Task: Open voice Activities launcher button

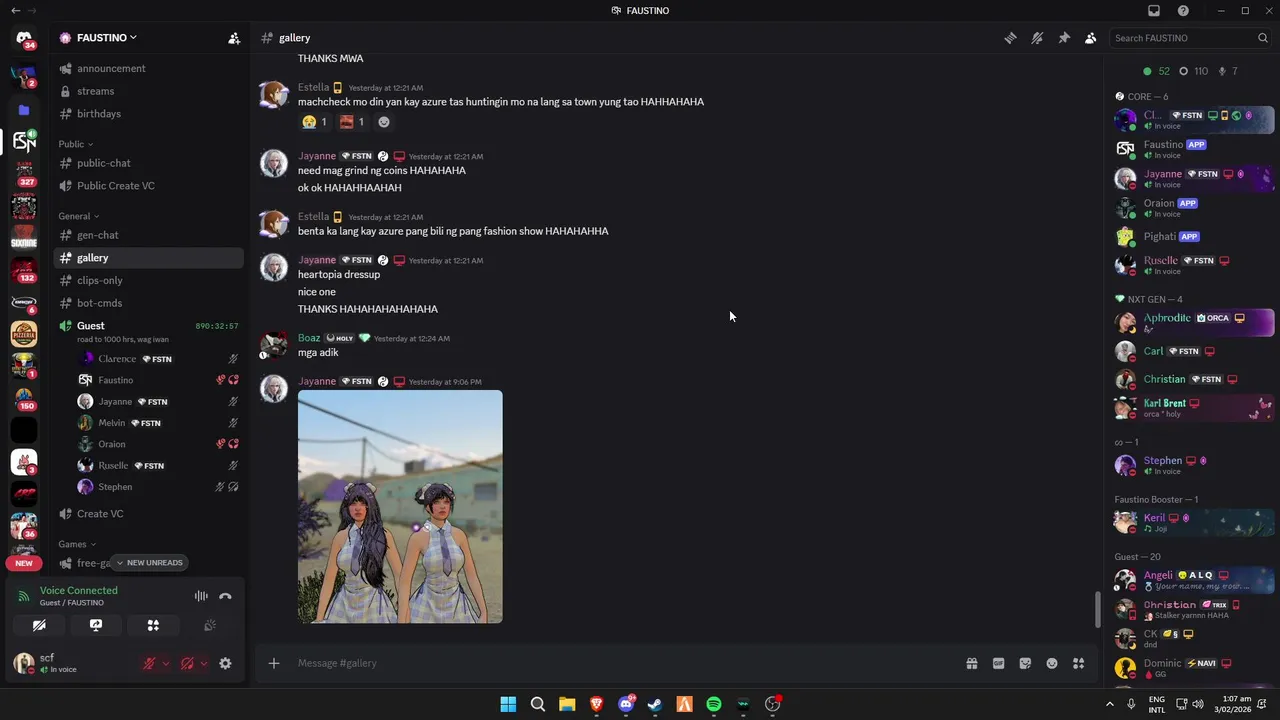Action: [x=153, y=625]
